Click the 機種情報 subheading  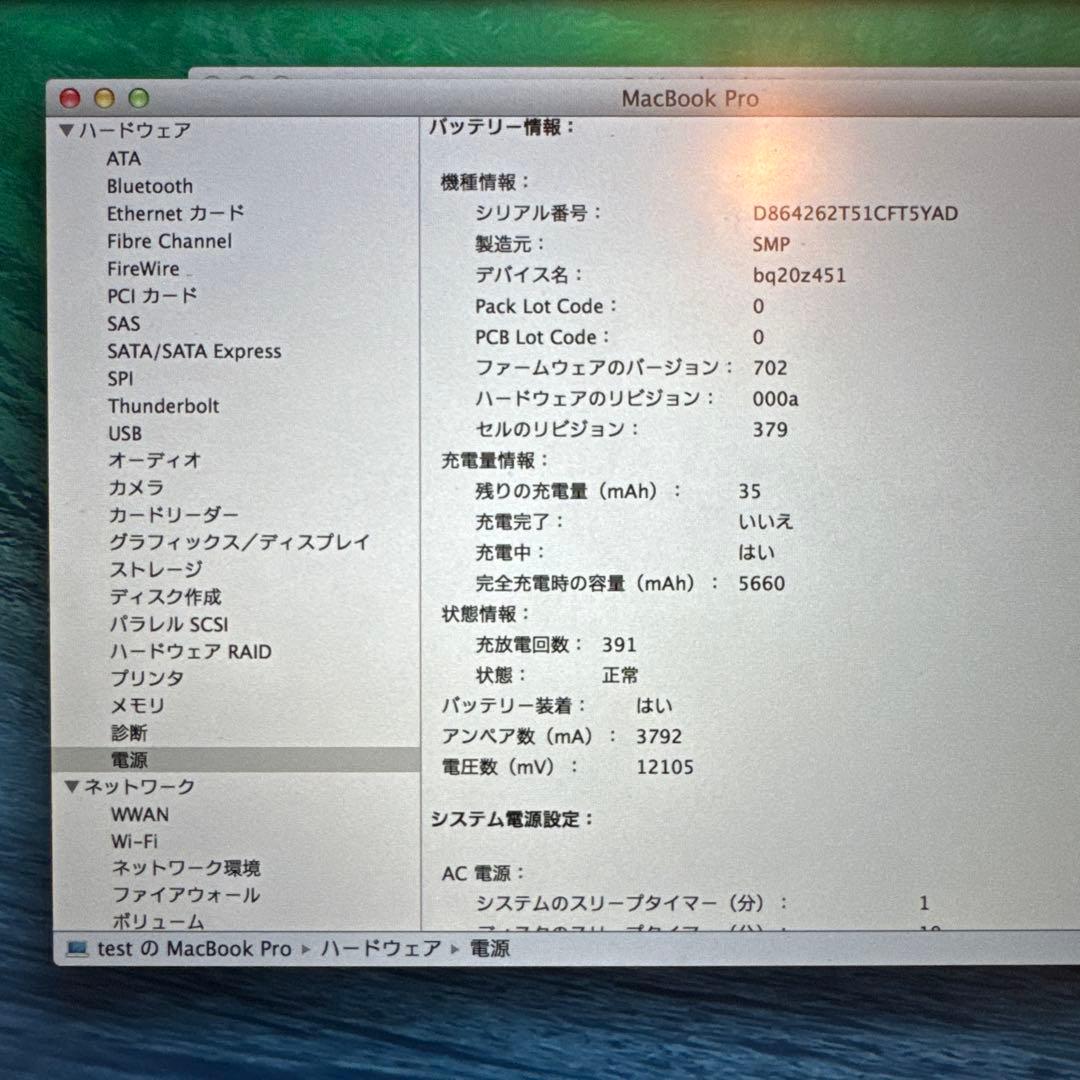[486, 183]
